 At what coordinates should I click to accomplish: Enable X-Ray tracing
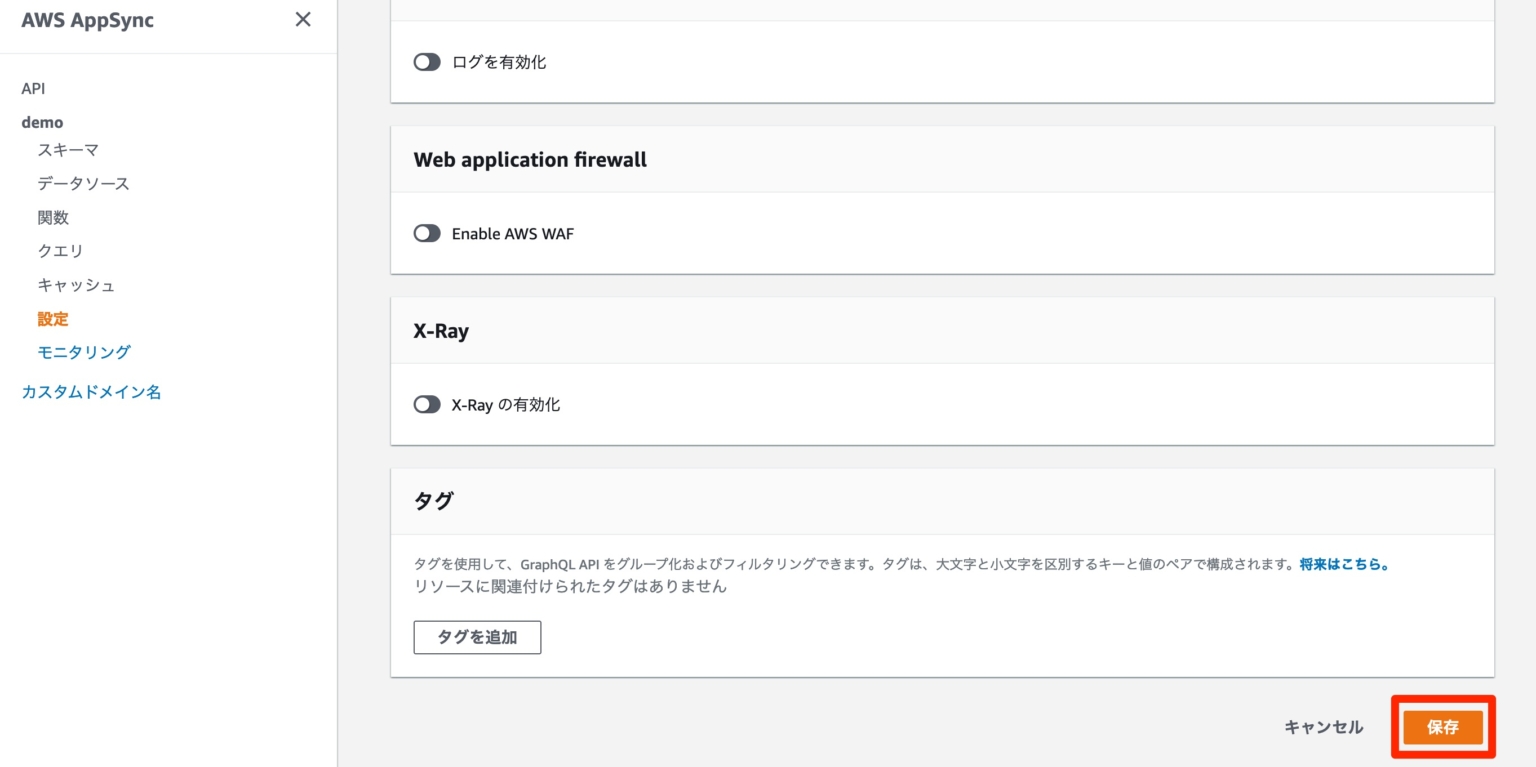pos(426,404)
